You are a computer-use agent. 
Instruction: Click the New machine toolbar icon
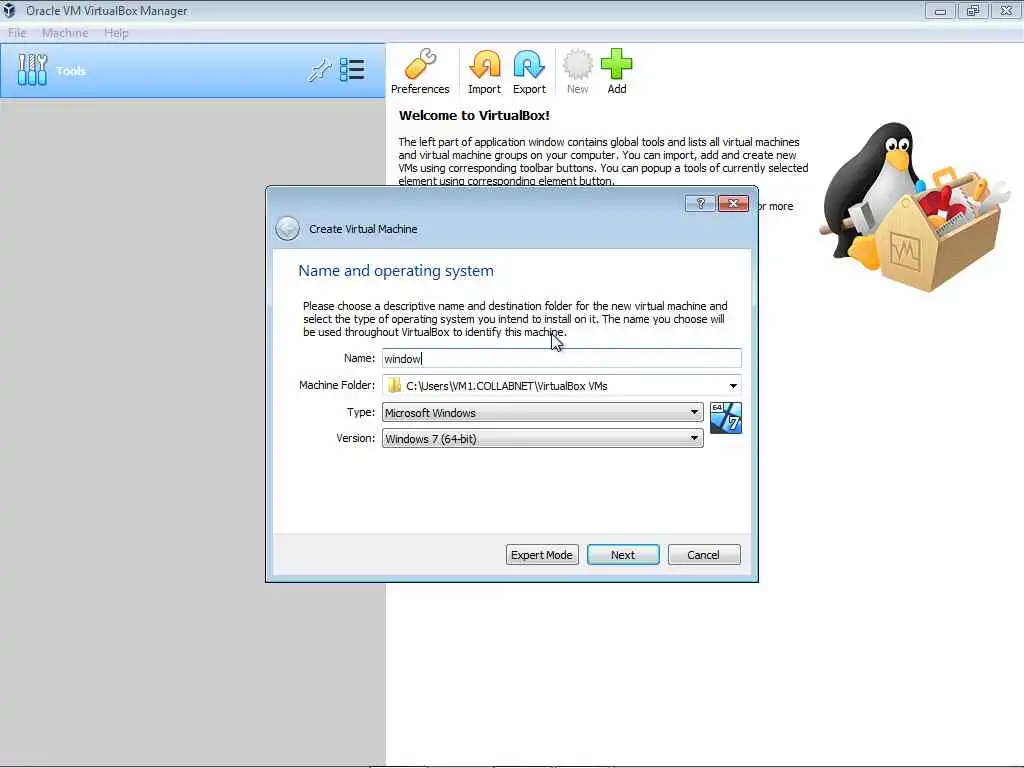577,72
